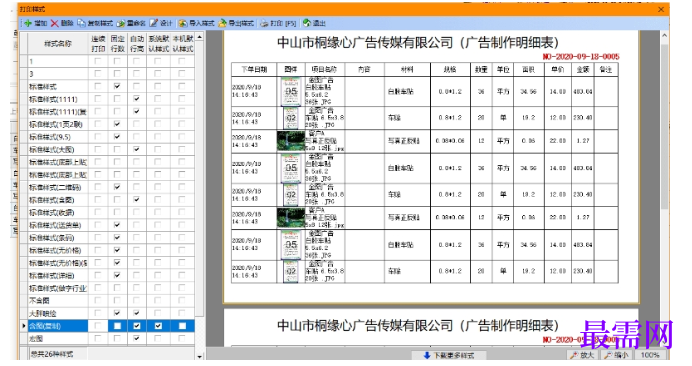Select the 标准样式(收据) style row
The height and width of the screenshot is (366, 692).
coord(58,212)
